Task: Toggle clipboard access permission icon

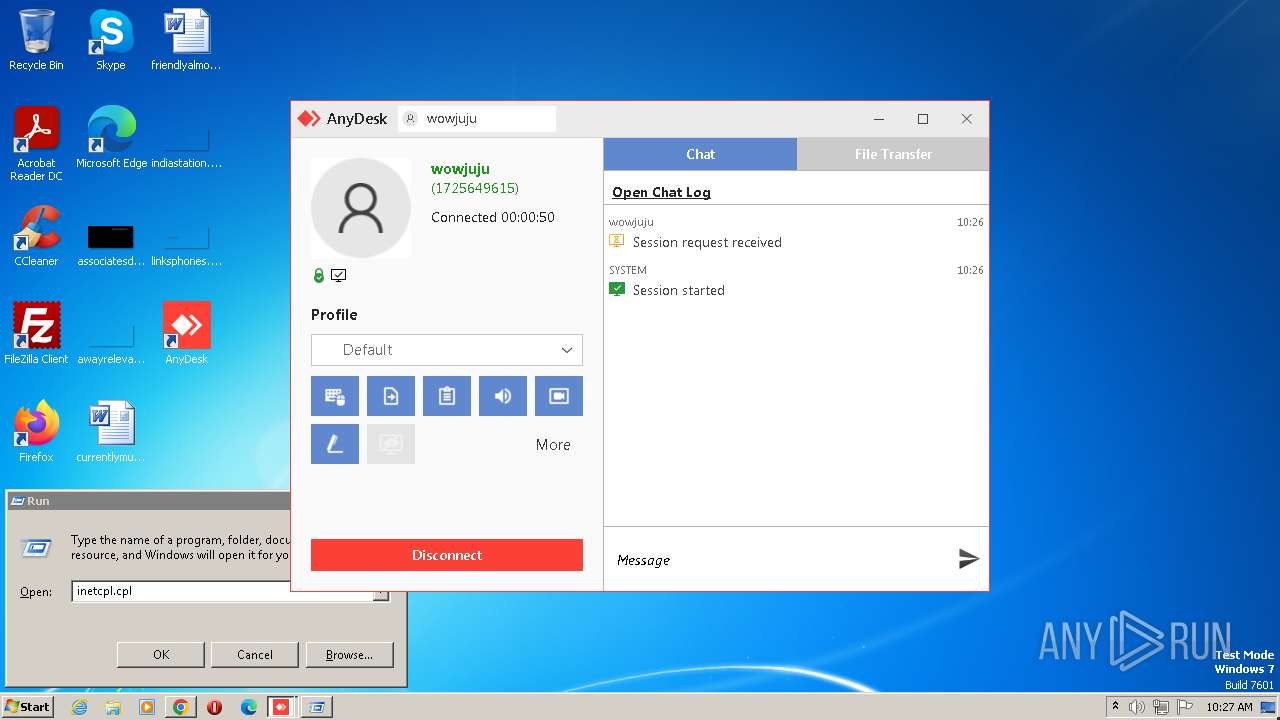Action: 447,396
